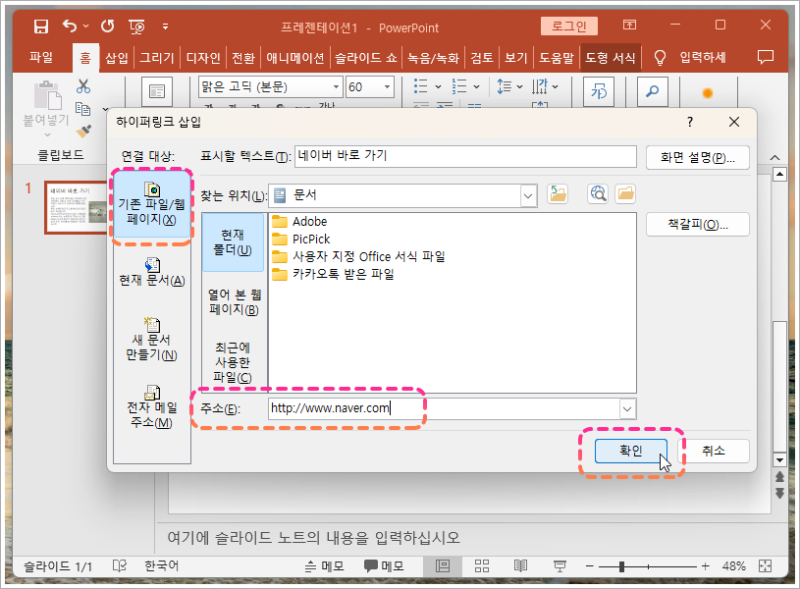Image resolution: width=800 pixels, height=589 pixels.
Task: Click the bullet list icon
Action: [x=420, y=86]
